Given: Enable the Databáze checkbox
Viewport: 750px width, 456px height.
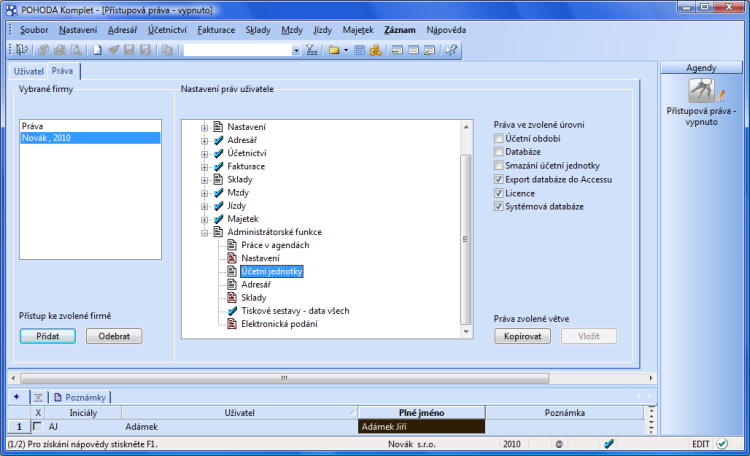Looking at the screenshot, I should click(498, 152).
